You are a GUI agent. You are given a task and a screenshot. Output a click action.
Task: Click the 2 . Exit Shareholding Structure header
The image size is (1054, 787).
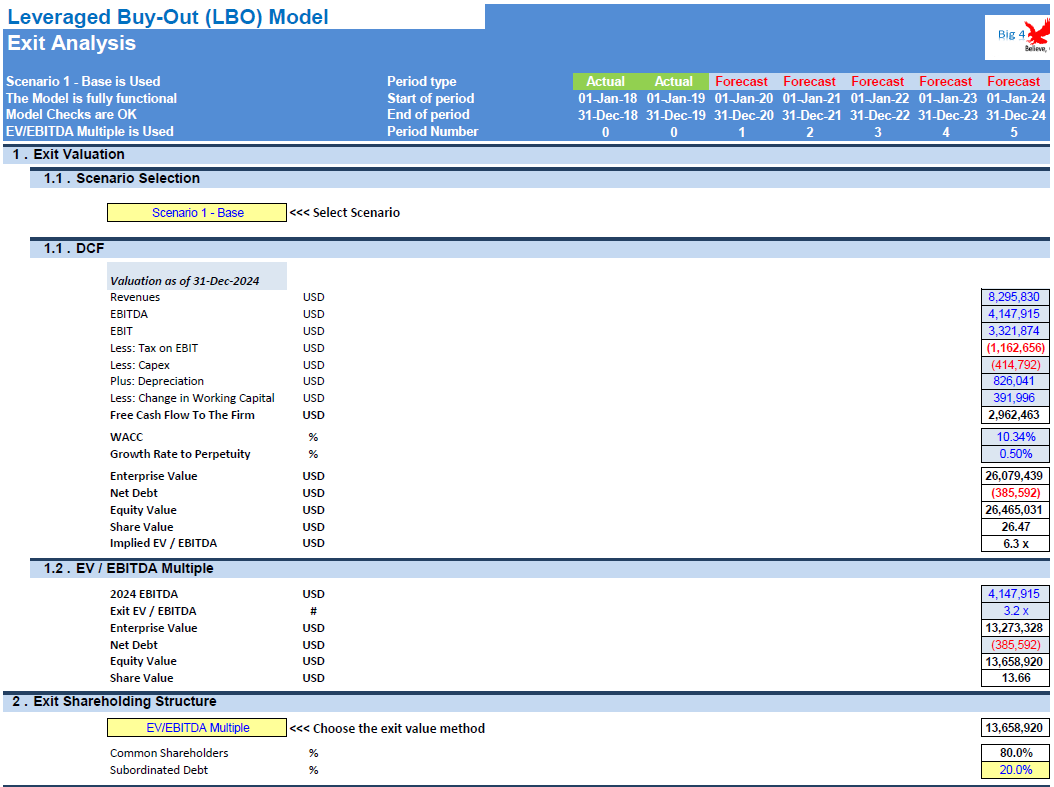526,702
